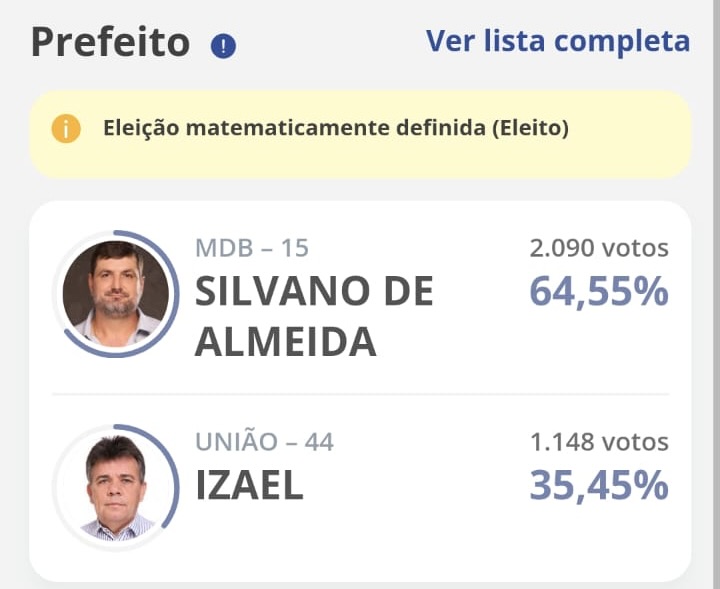Select the SILVANO DE ALMEIDA candidate name
Viewport: 720px width, 589px height.
coord(314,316)
